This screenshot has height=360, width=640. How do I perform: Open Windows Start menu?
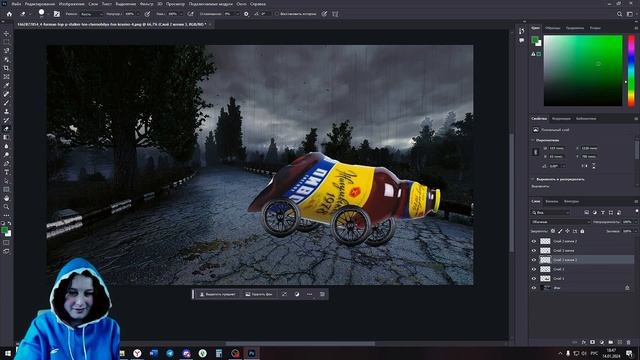(8, 353)
